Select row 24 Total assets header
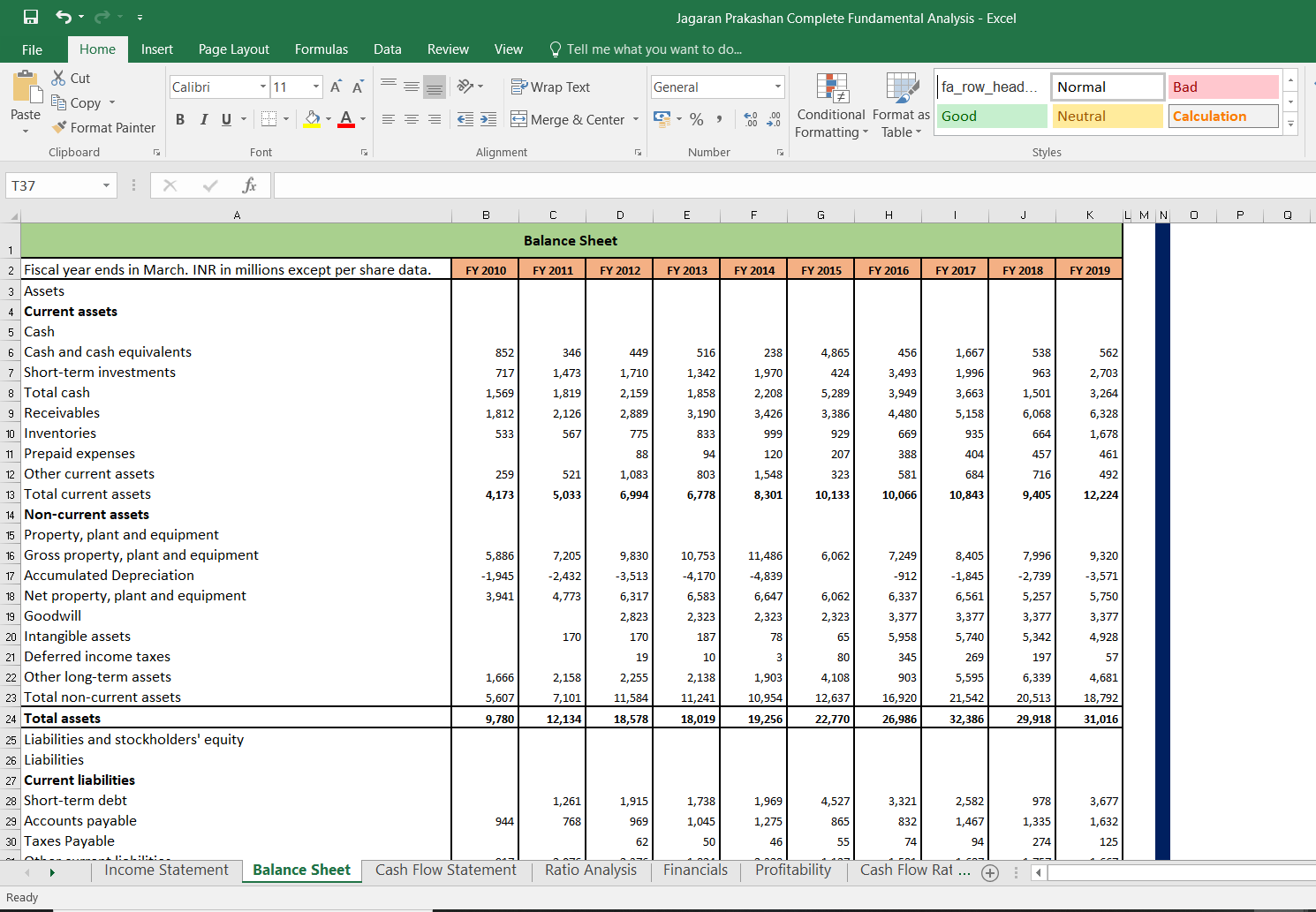 click(x=11, y=719)
